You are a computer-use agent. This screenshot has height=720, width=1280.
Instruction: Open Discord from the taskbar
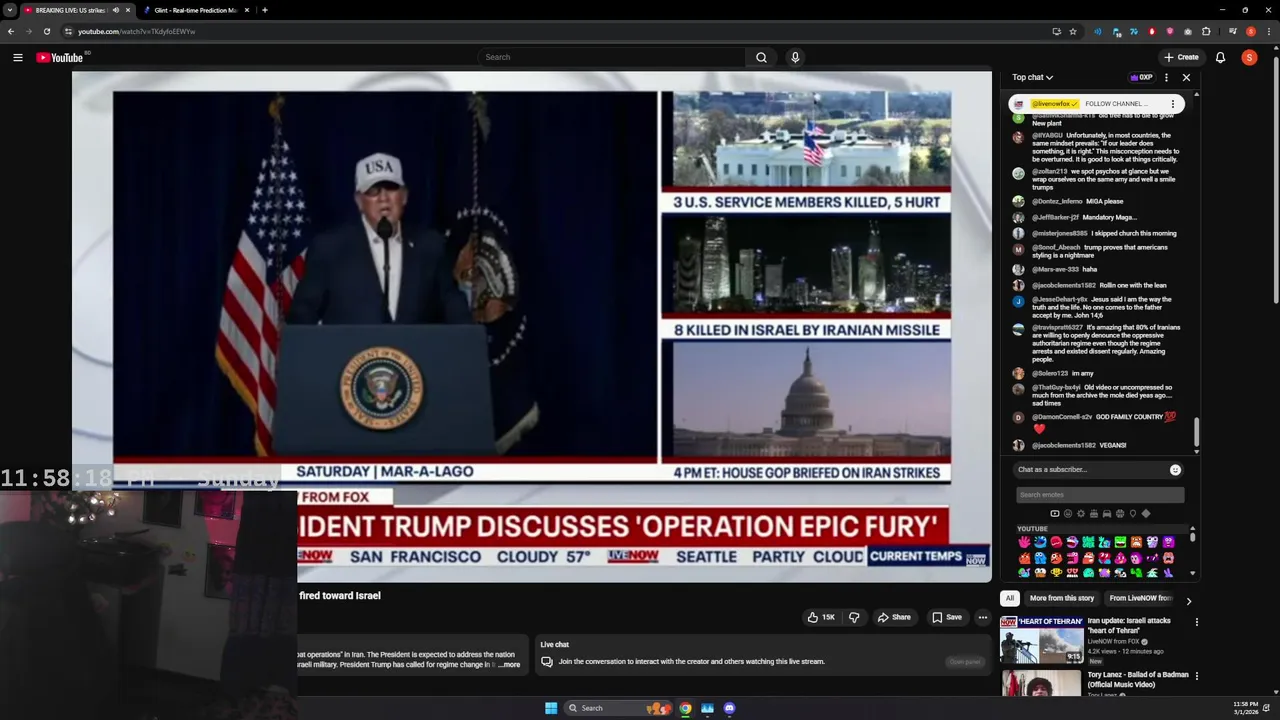pos(729,708)
